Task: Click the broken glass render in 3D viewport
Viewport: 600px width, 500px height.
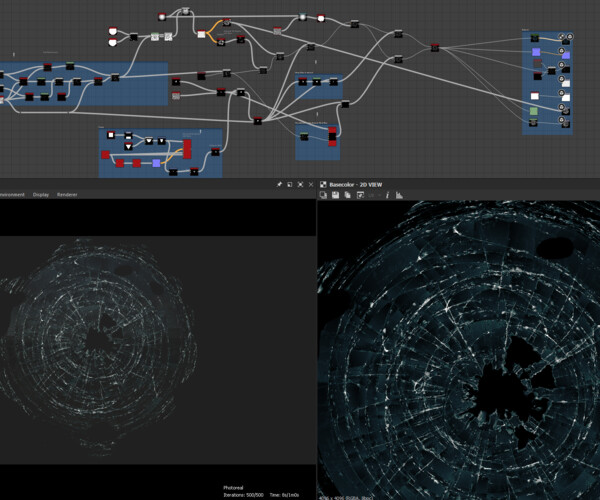Action: tap(98, 340)
